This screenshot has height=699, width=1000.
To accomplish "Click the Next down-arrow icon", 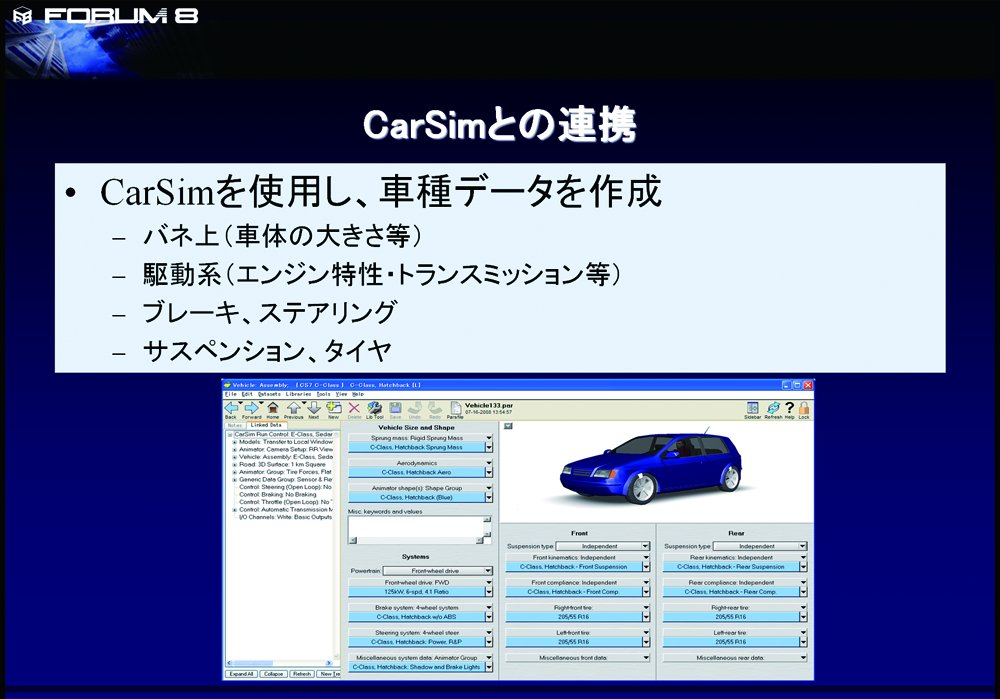I will (314, 408).
